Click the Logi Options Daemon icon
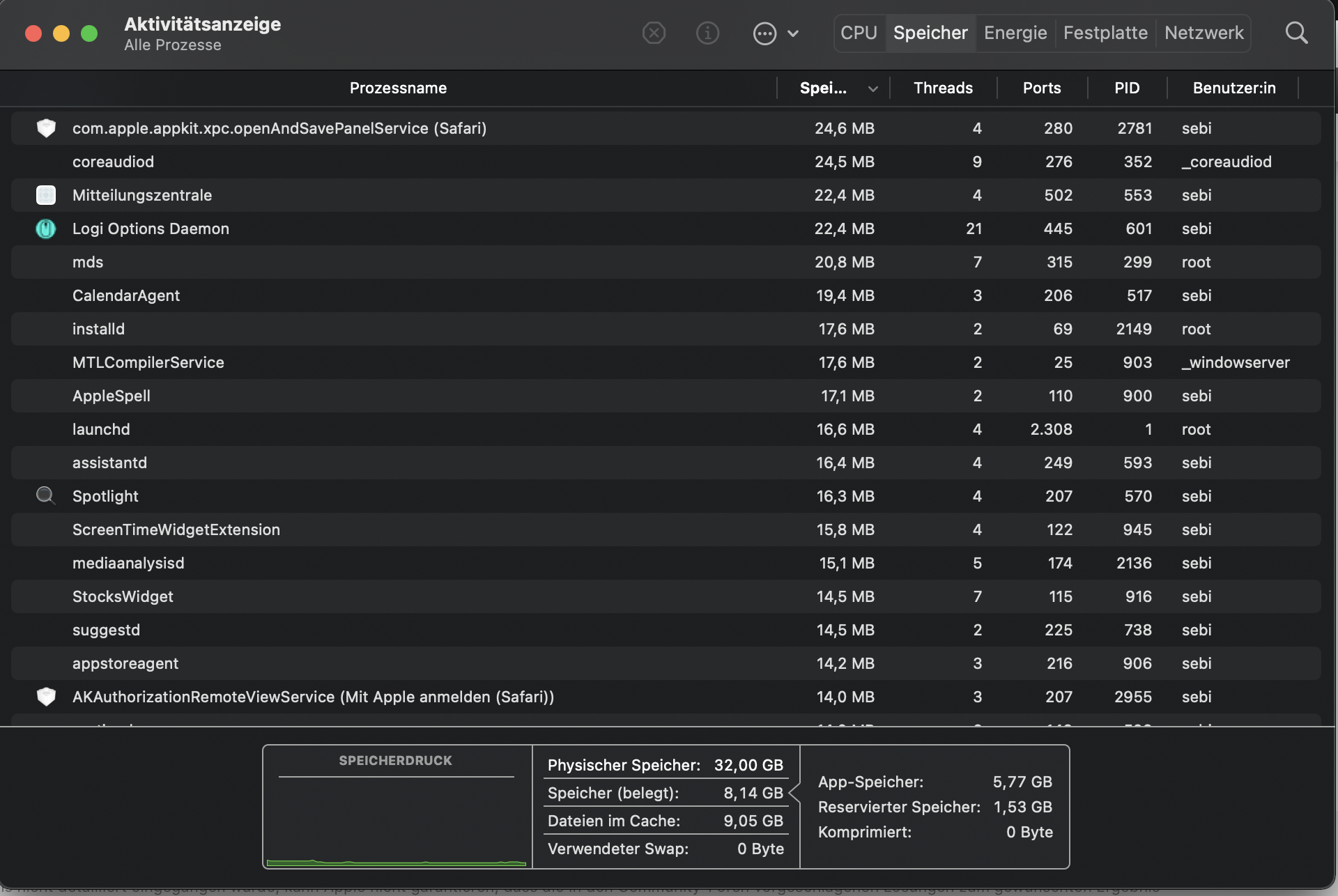The height and width of the screenshot is (896, 1338). (45, 229)
